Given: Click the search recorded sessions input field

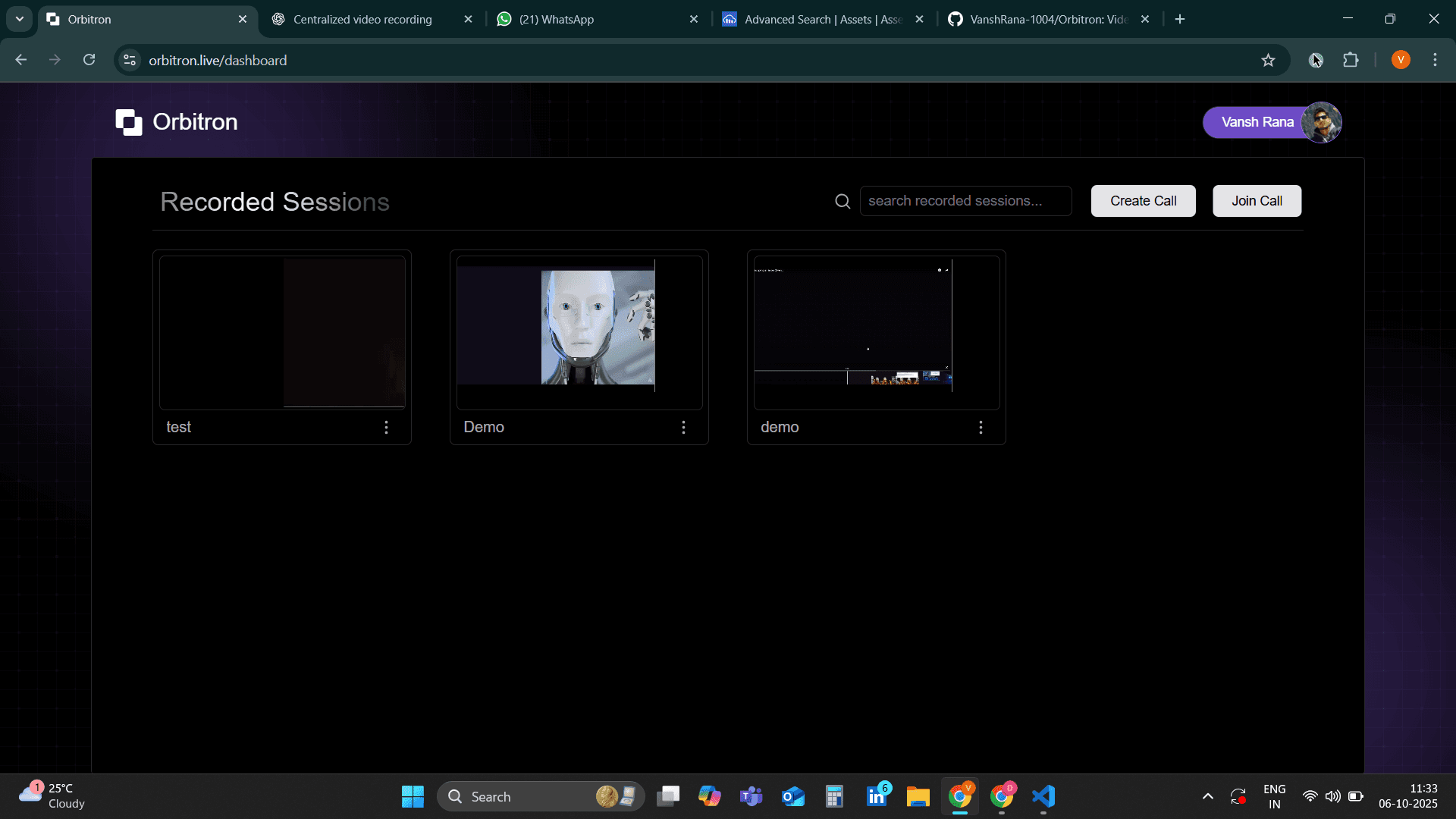Looking at the screenshot, I should (x=965, y=200).
